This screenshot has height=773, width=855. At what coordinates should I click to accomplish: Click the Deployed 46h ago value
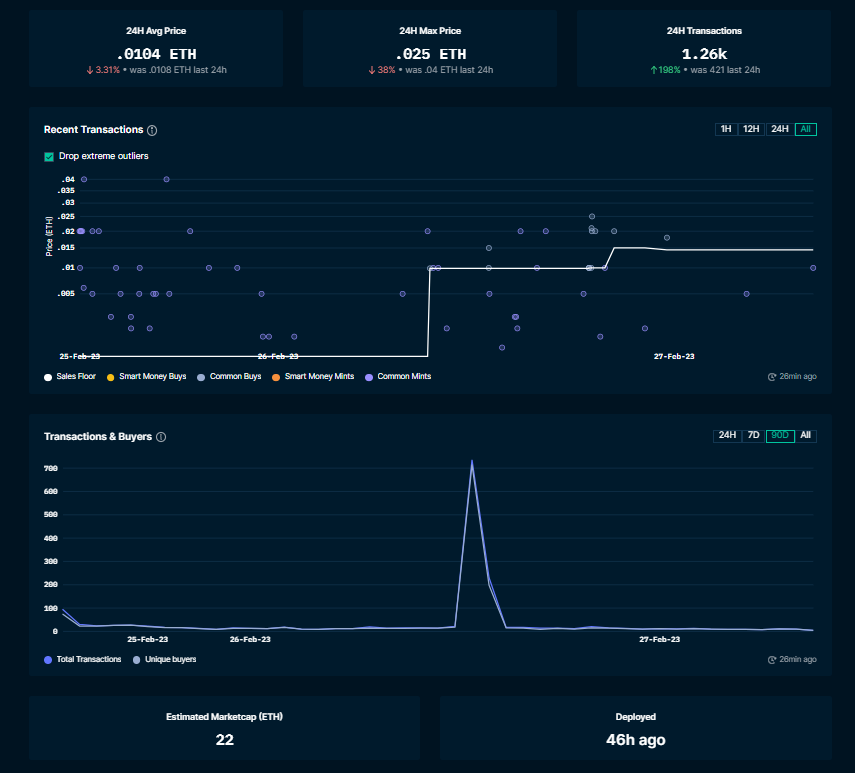(x=636, y=740)
